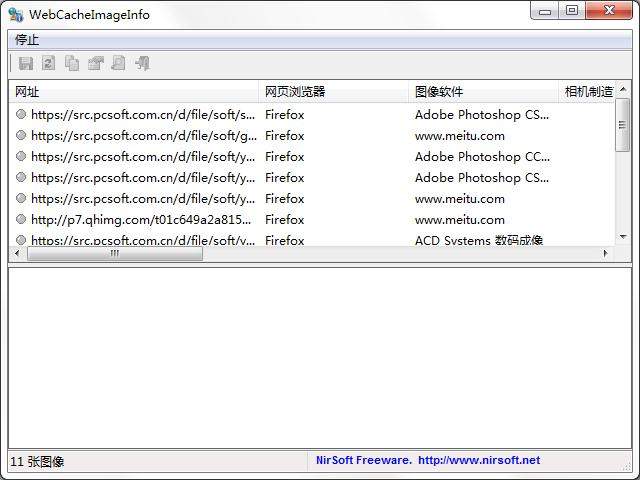The image size is (640, 480).
Task: Click Adobe Photoshop CS... in soft/s... row
Action: click(482, 115)
